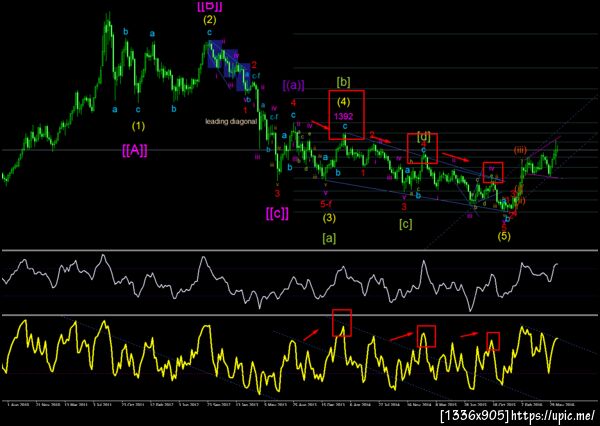Click the red 5-f wave label
The image size is (600, 426).
click(326, 204)
